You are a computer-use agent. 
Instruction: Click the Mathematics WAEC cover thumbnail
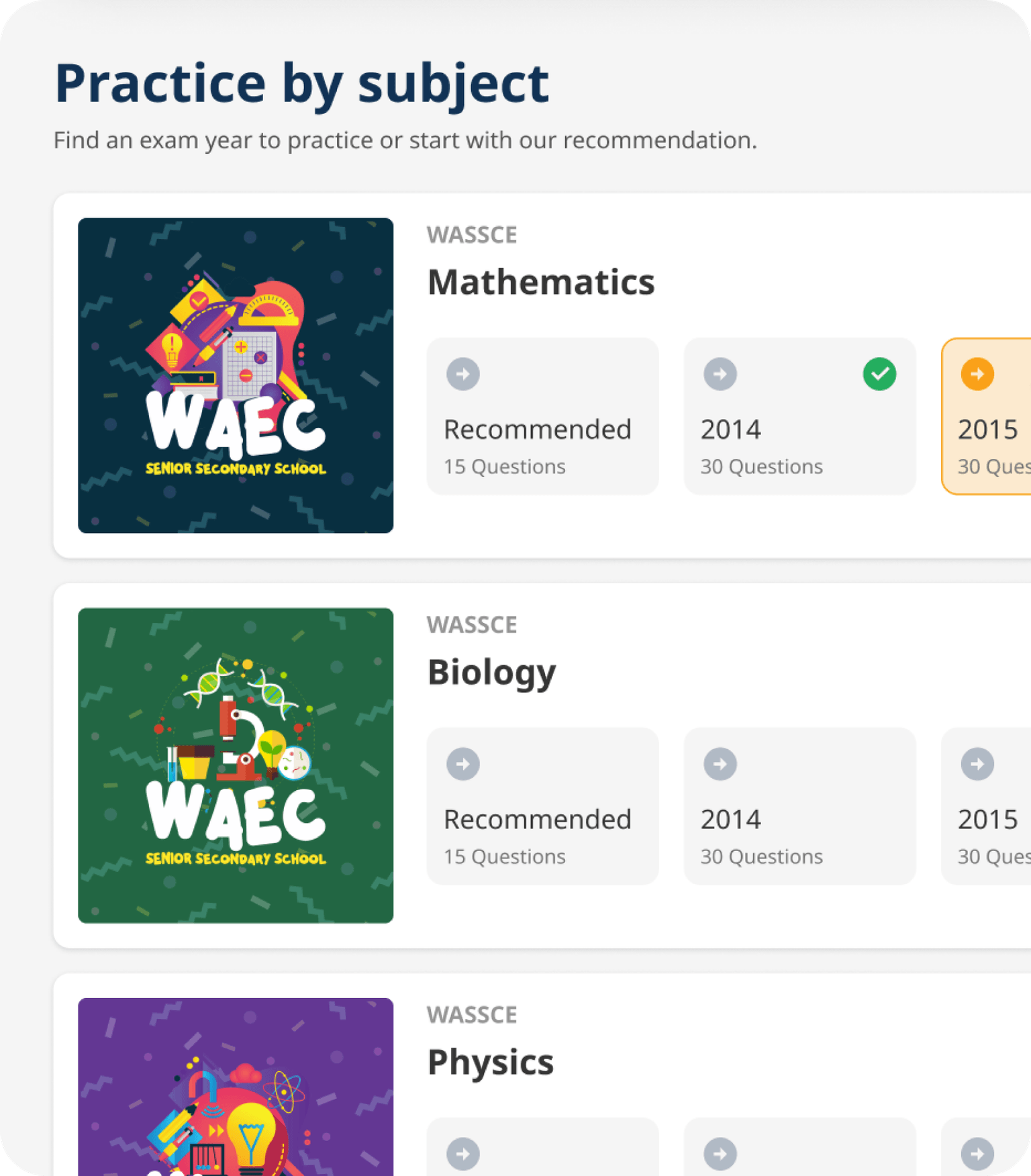click(236, 375)
